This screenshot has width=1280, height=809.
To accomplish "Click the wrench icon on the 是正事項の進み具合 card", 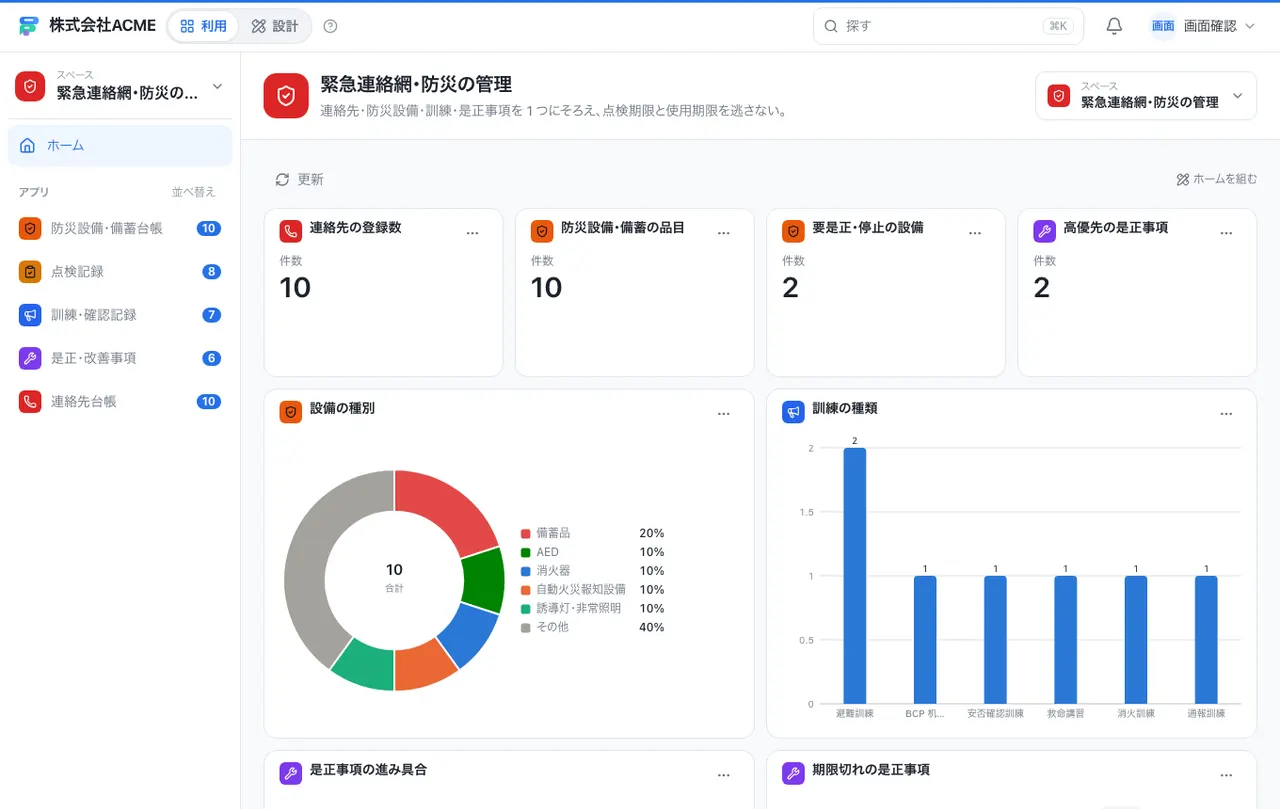I will coord(290,773).
